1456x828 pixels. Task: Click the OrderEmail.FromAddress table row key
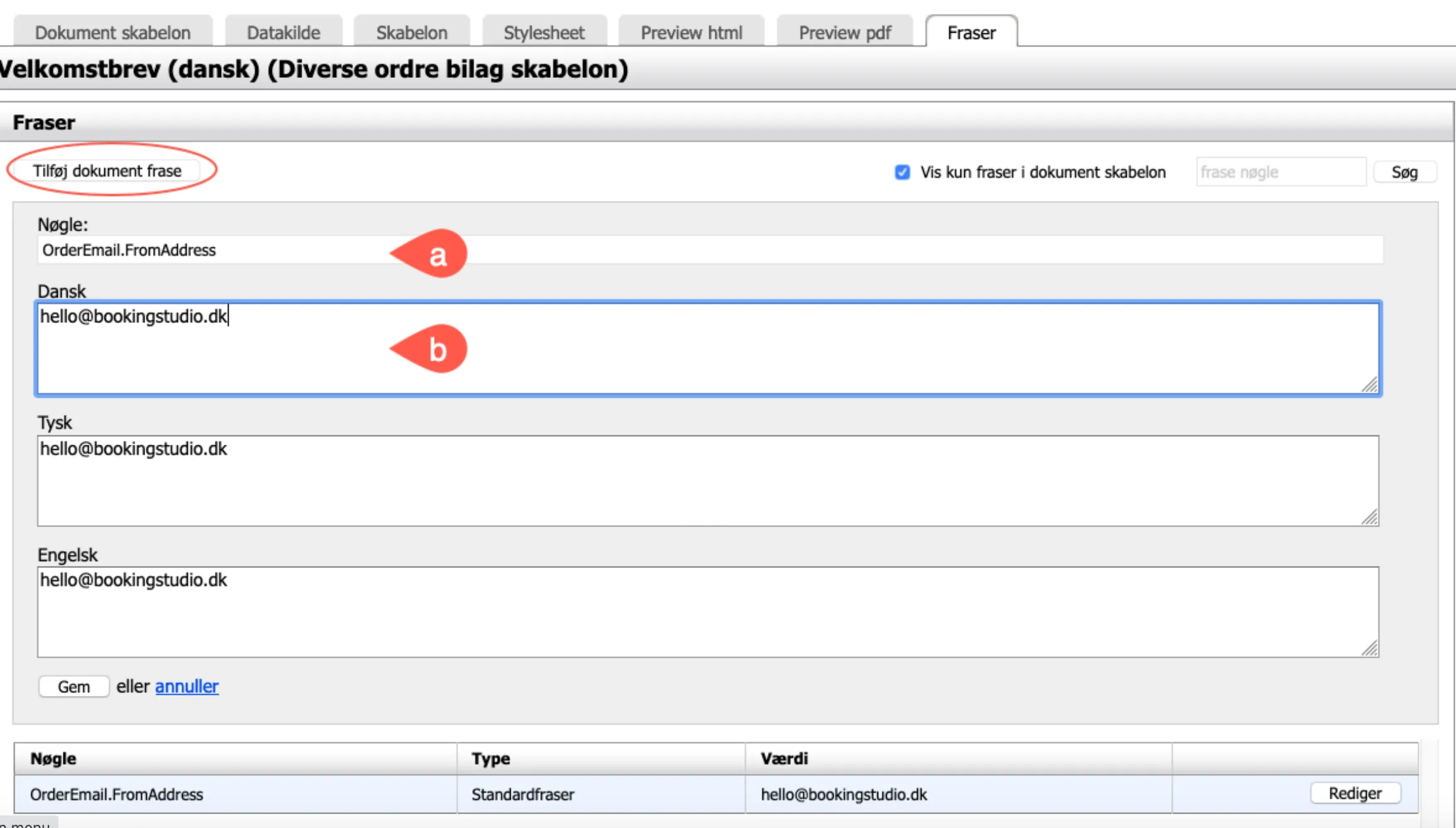coord(117,795)
